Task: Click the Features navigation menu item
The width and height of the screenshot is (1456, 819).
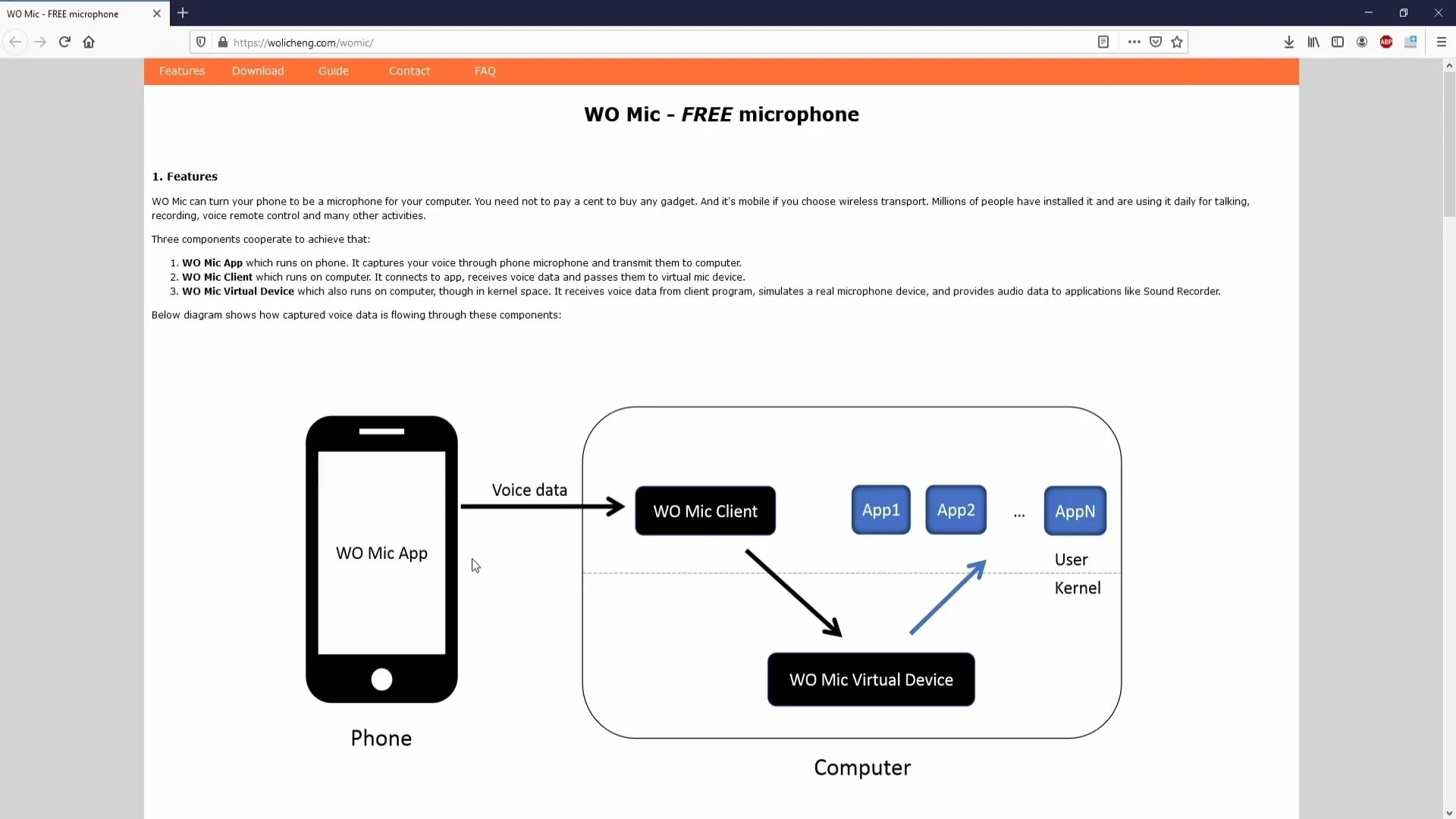Action: pos(182,71)
